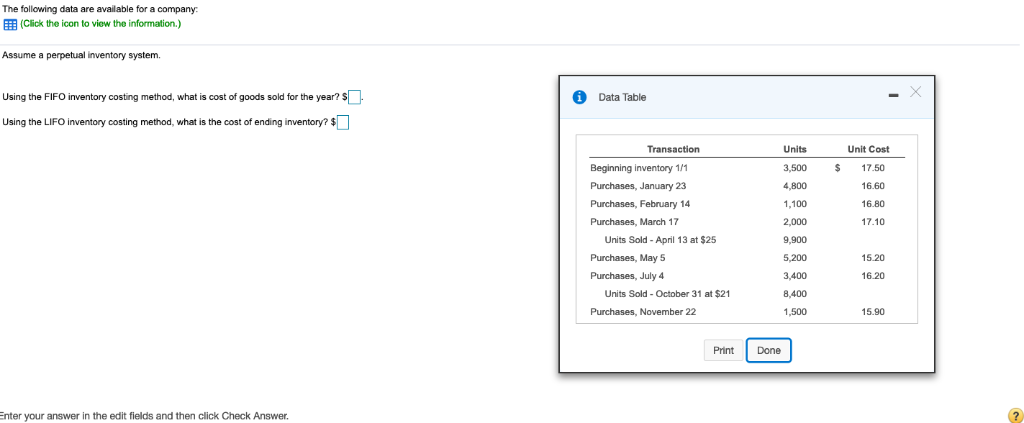Screen dimensions: 1024x423
Task: Click the 8,400 units sold value
Action: tap(795, 294)
